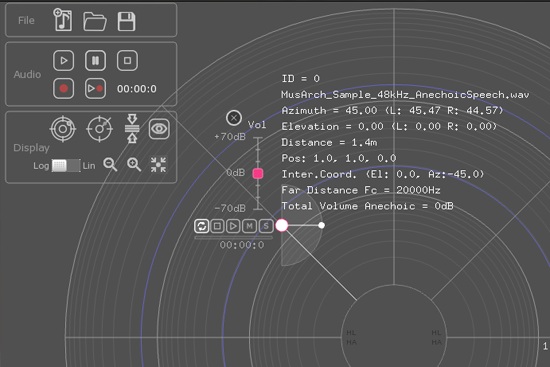The height and width of the screenshot is (367, 550).
Task: Click the play-and-record button
Action: pos(95,88)
